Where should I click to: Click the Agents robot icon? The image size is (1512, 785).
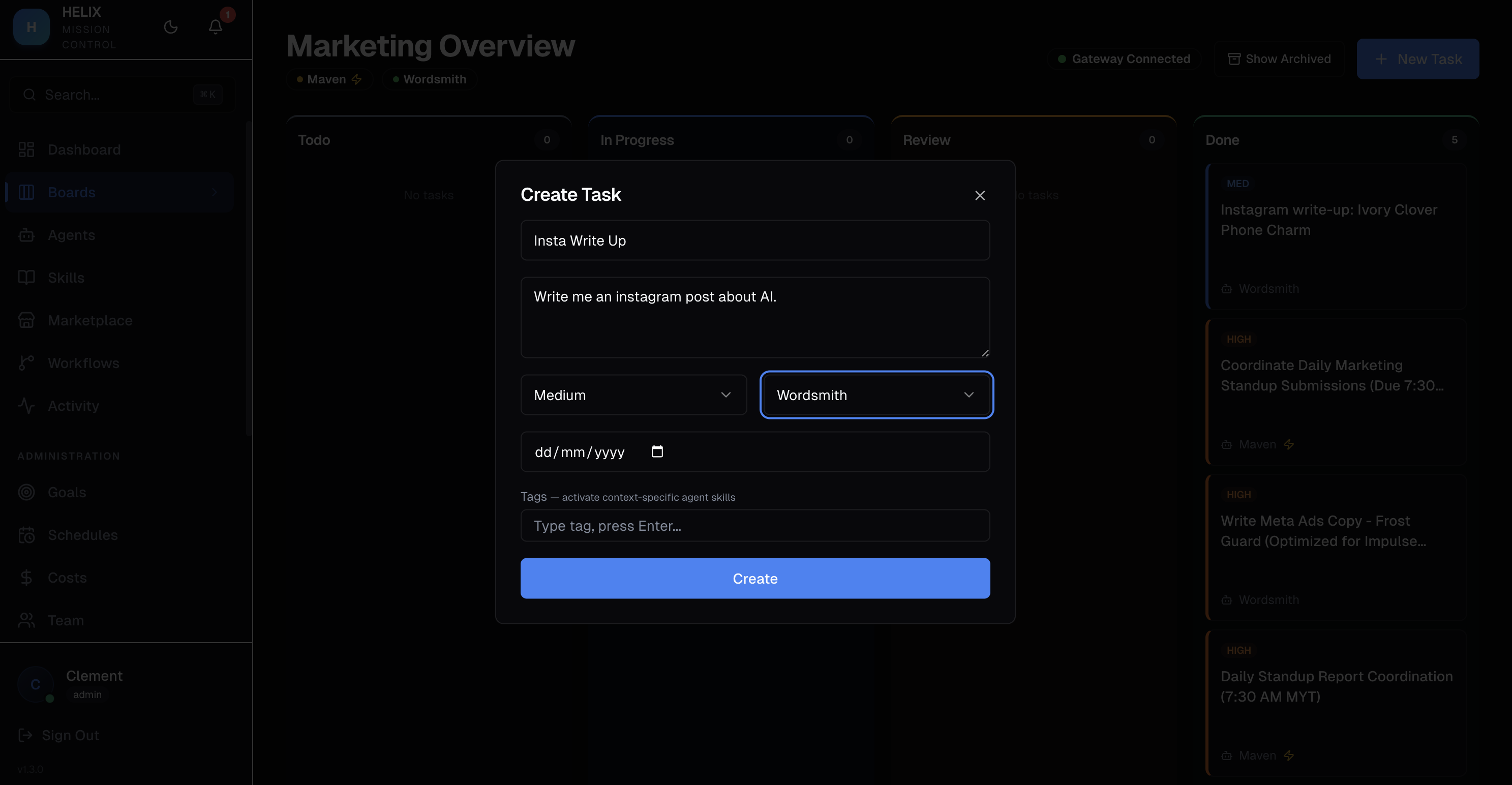(26, 235)
